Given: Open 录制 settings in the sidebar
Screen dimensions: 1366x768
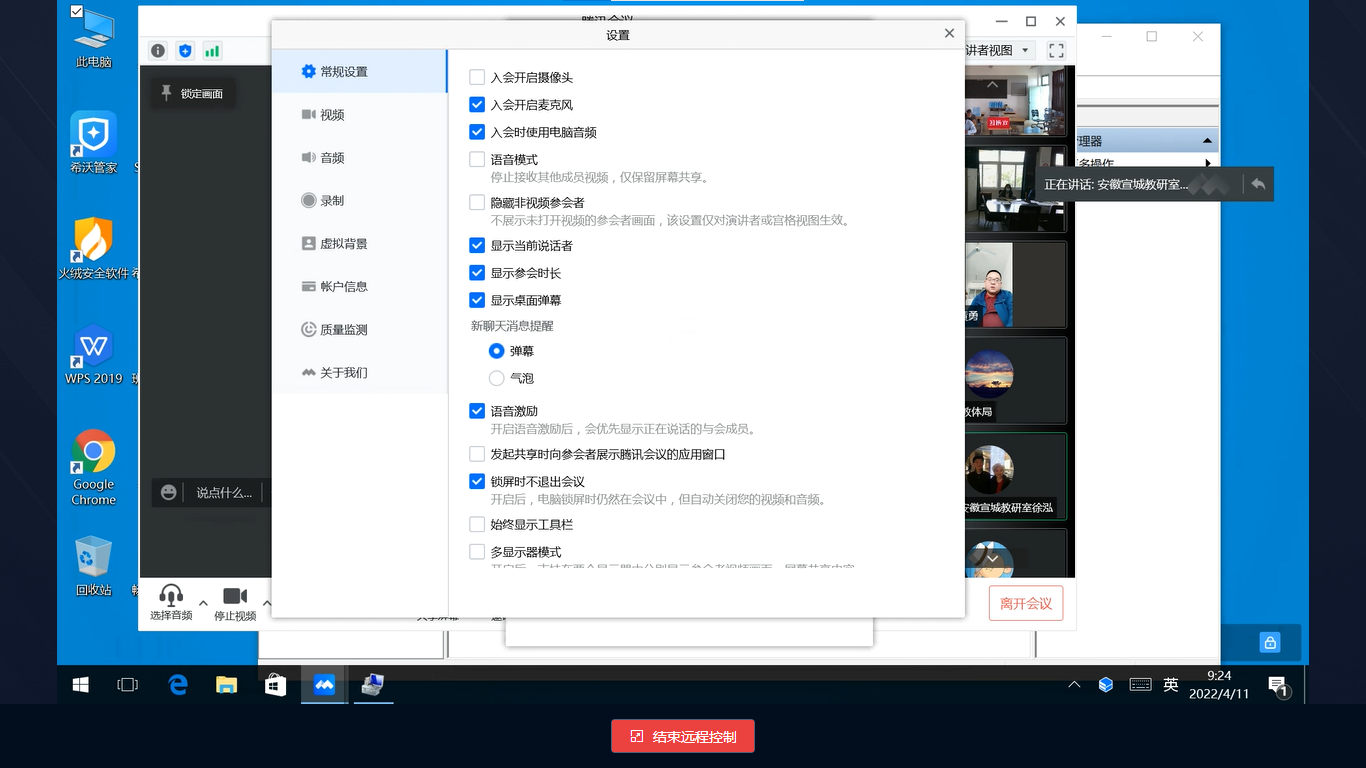Looking at the screenshot, I should [x=359, y=201].
